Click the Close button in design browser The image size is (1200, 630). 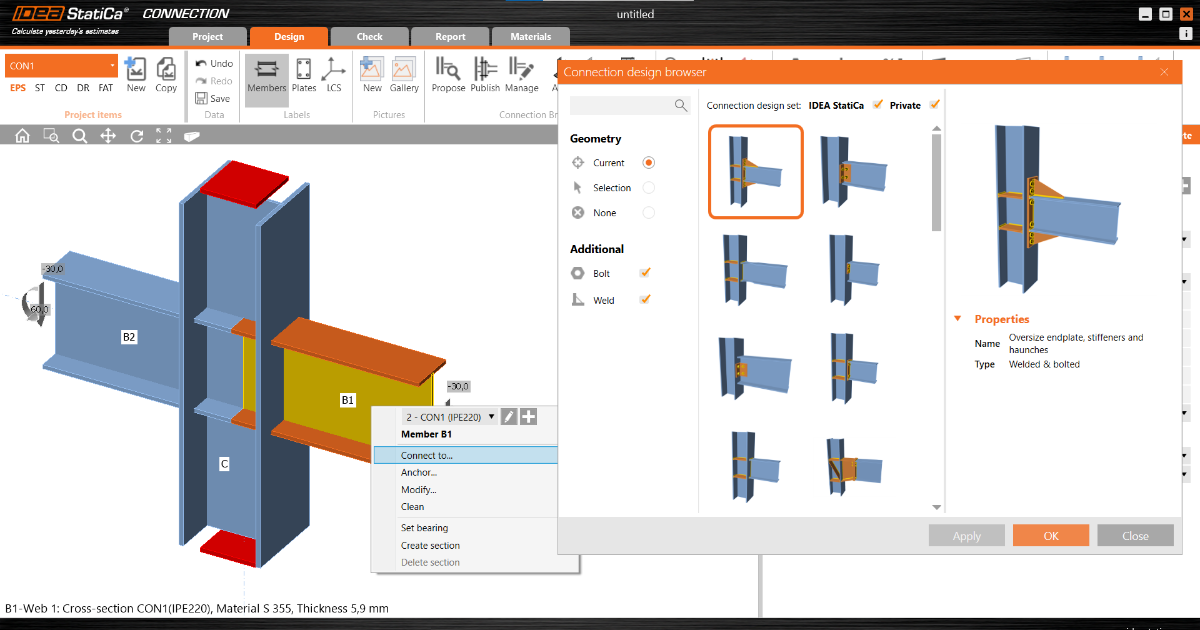[1135, 536]
